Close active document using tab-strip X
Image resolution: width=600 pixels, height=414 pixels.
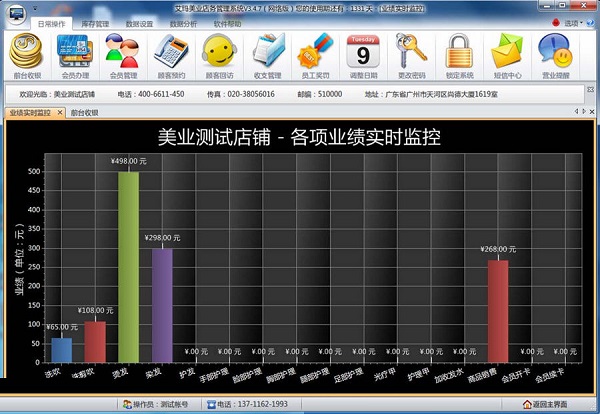[592, 112]
